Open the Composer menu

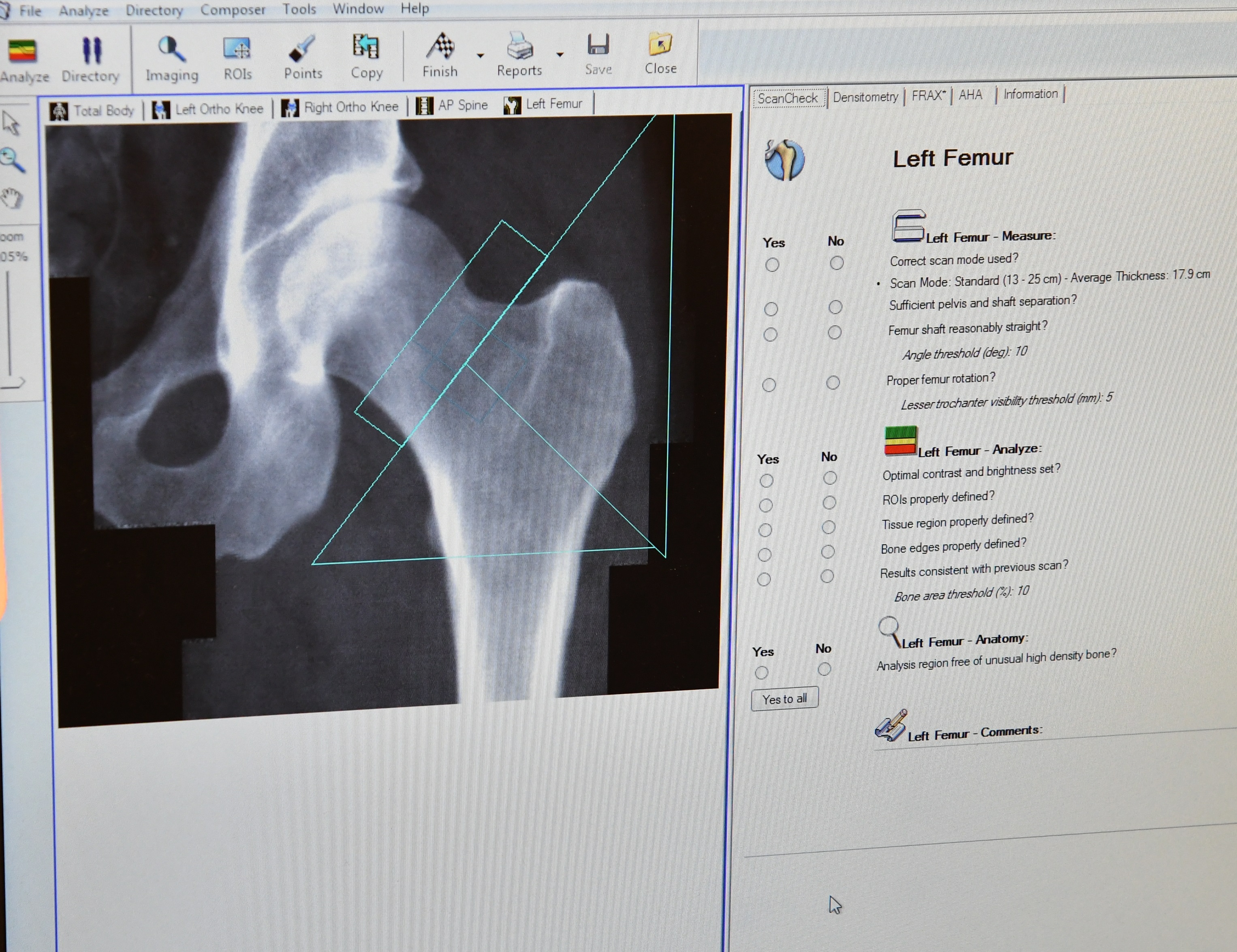232,10
